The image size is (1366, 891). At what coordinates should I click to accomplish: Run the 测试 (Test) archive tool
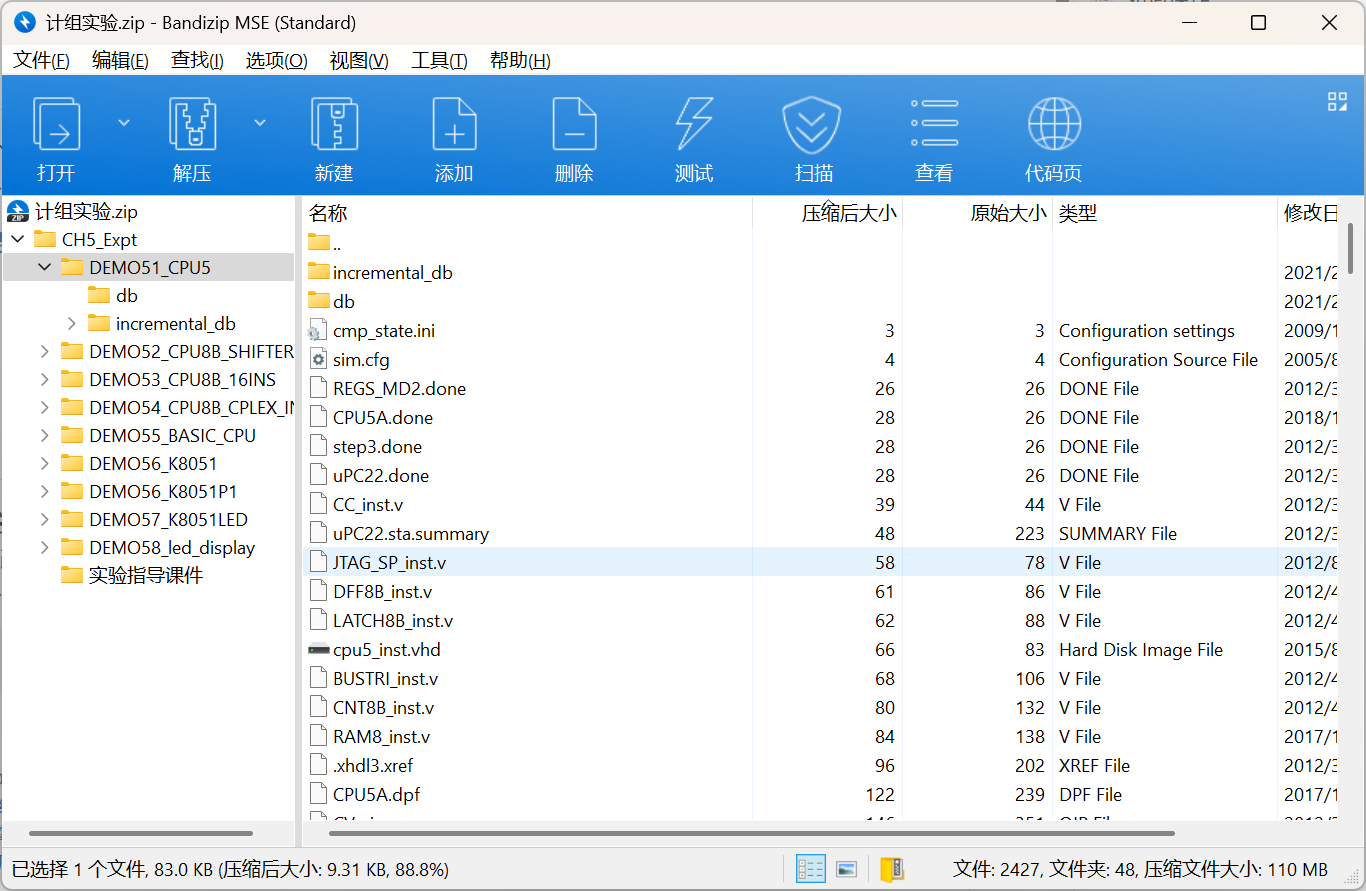point(693,125)
